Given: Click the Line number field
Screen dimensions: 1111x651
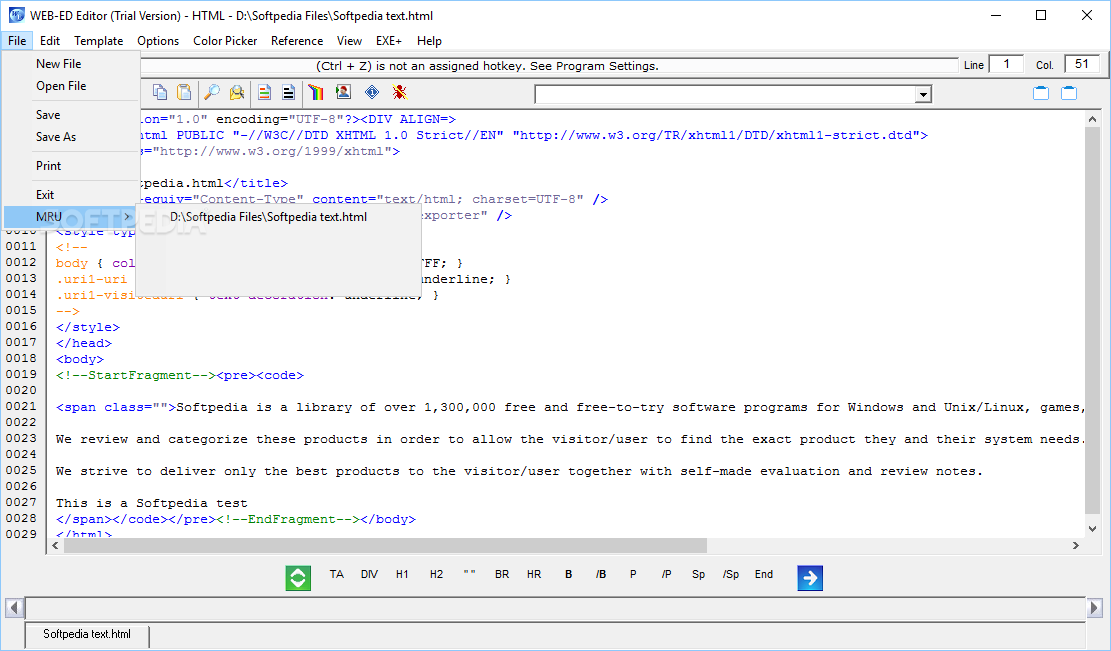Looking at the screenshot, I should (x=1006, y=64).
